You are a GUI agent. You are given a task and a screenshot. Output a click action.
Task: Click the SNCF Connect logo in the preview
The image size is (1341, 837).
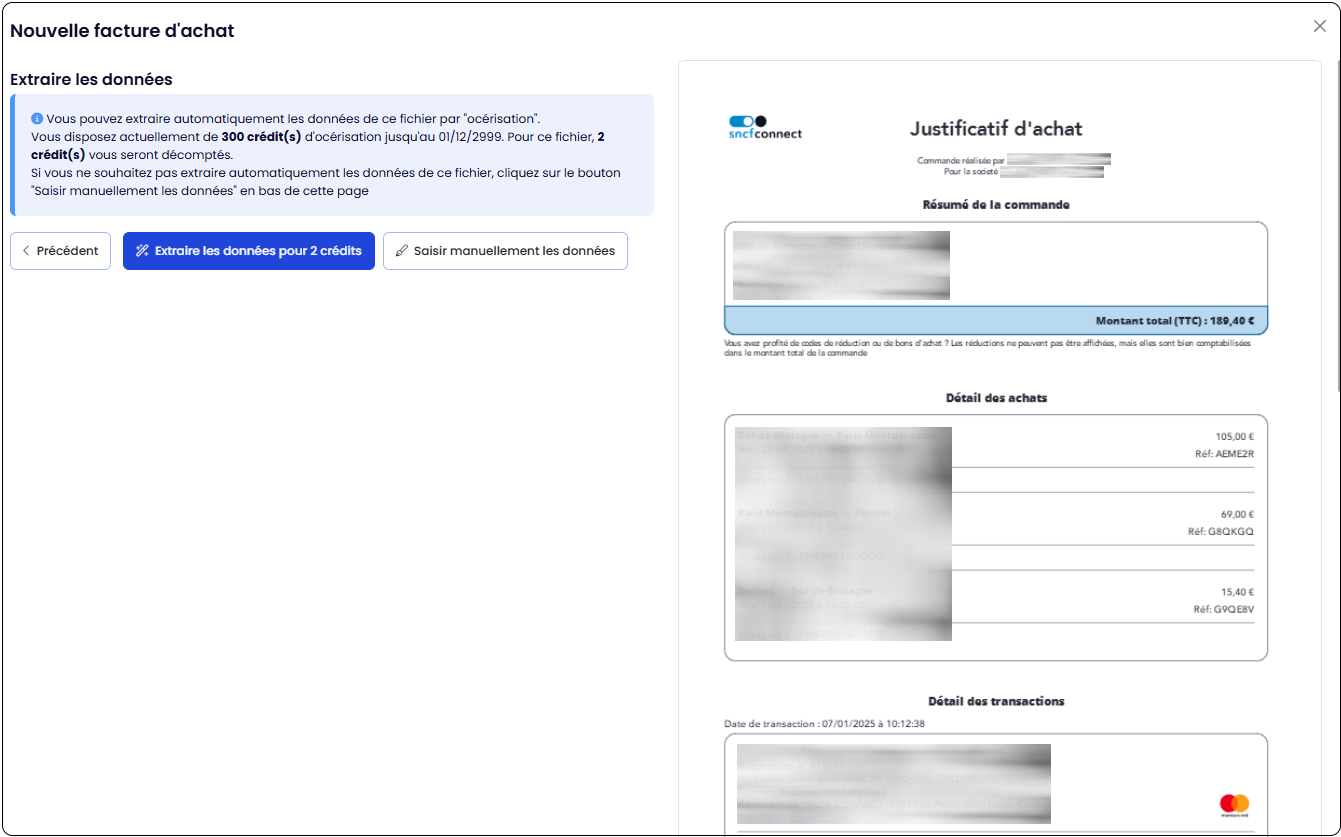pyautogui.click(x=765, y=127)
